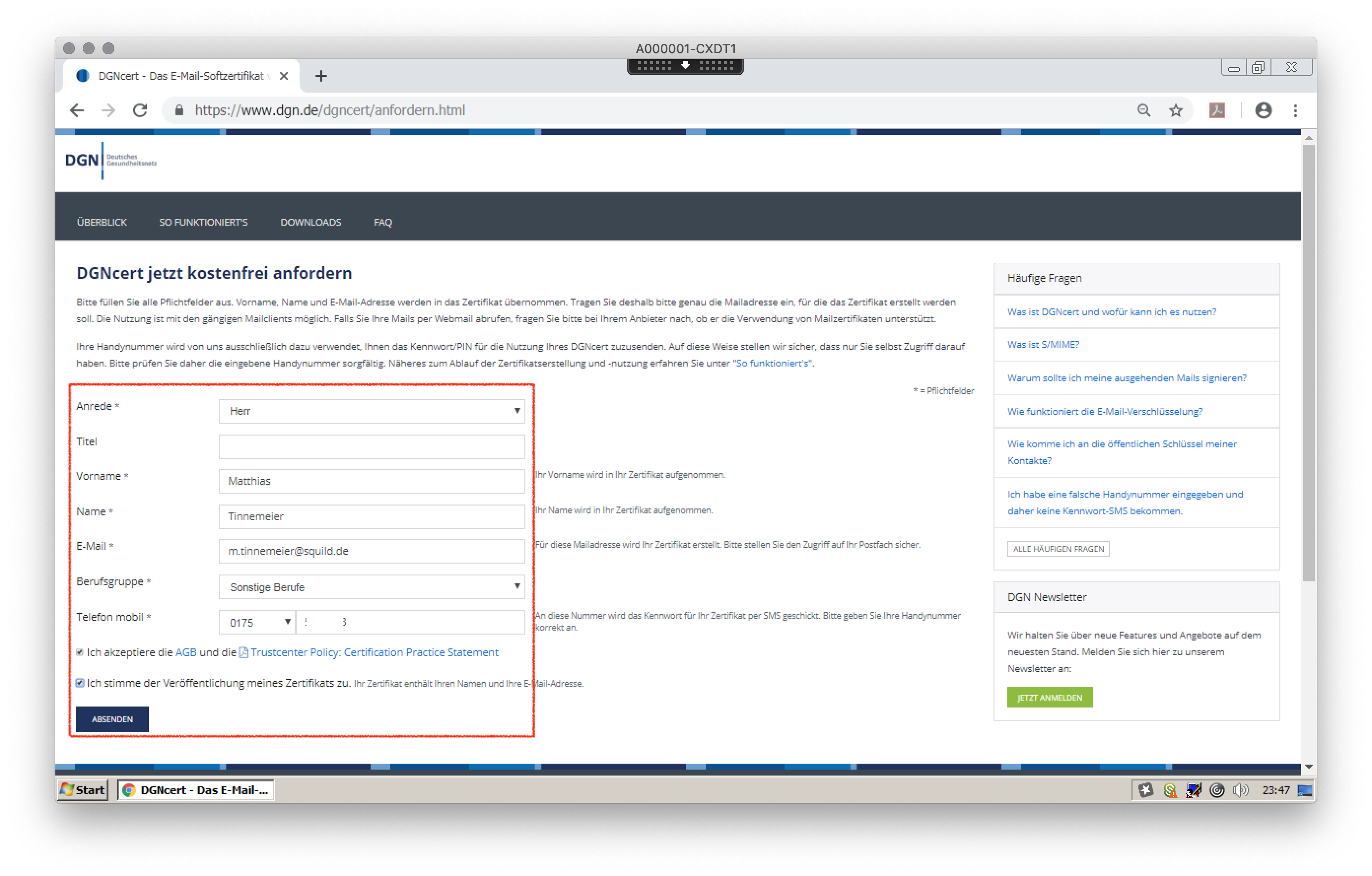This screenshot has height=876, width=1372.
Task: Open FAQ link 'Was ist DGNcert und wofür'
Action: pos(1112,312)
